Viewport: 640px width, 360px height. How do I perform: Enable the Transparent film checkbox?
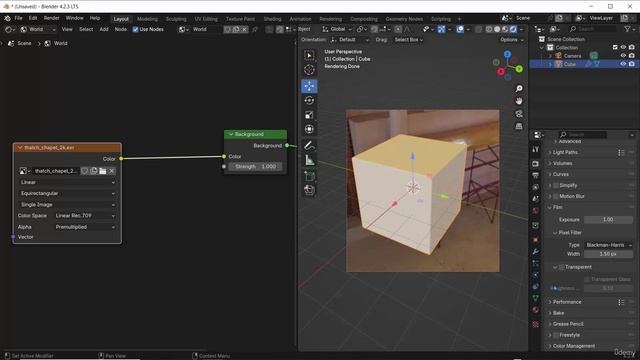(562, 267)
